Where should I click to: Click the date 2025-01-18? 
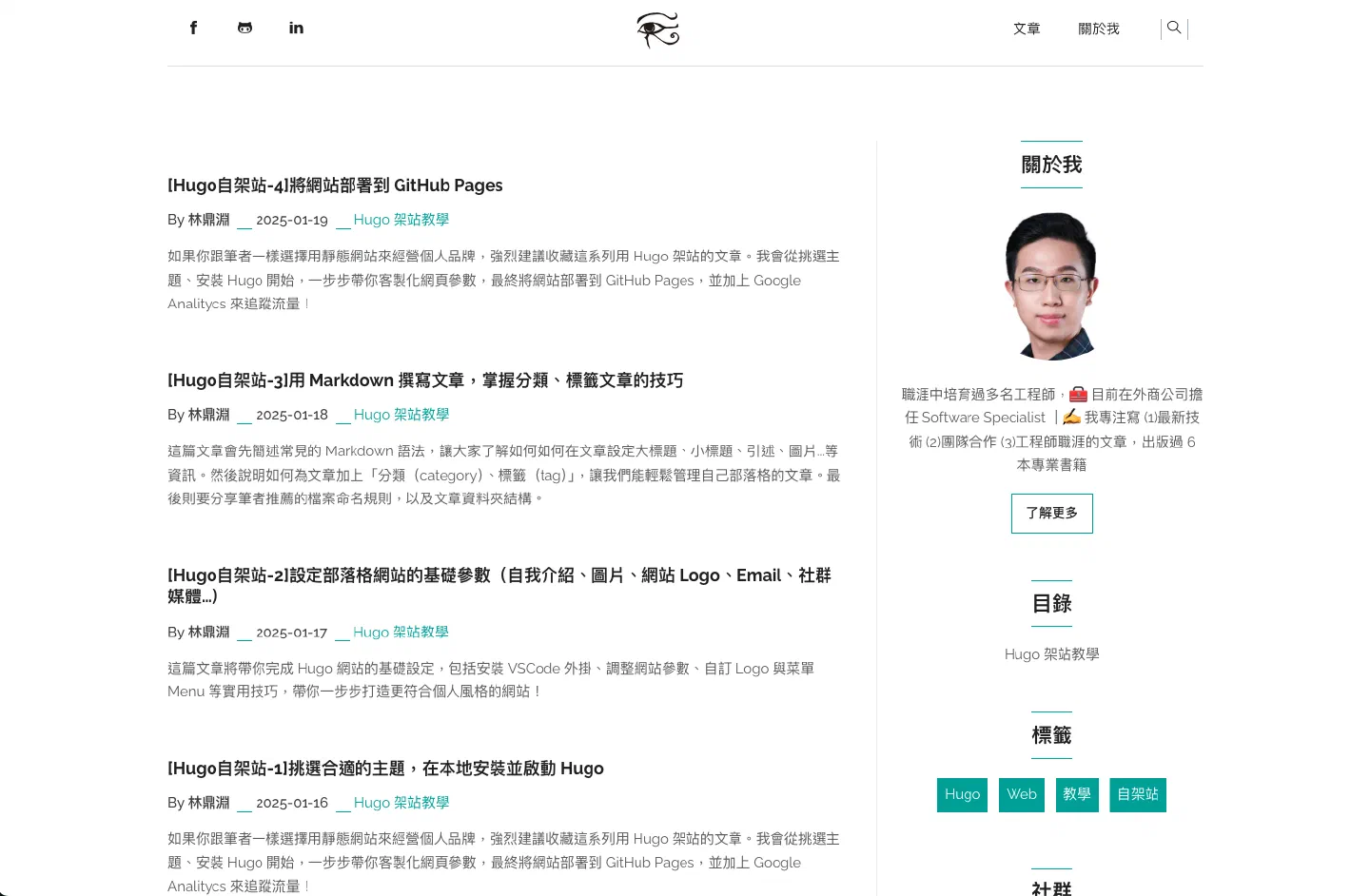point(292,415)
